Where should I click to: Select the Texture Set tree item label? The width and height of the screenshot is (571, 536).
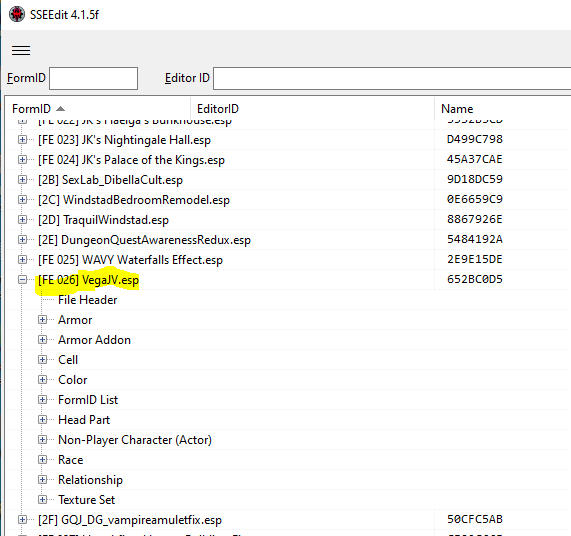click(x=87, y=500)
